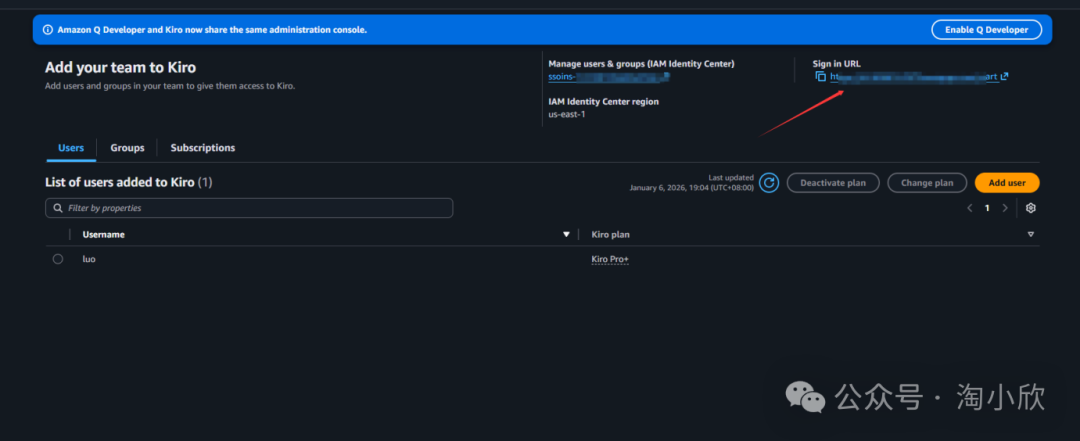Screen dimensions: 1080x441
Task: Click the external link icon after the Sign in URL
Action: tap(1004, 77)
